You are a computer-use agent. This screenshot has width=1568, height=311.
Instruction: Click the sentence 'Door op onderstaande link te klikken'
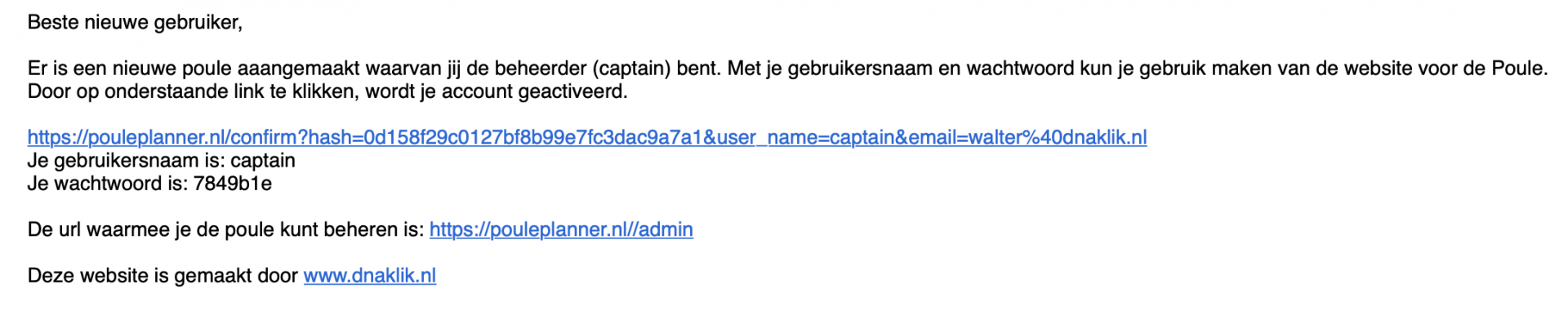tap(327, 91)
